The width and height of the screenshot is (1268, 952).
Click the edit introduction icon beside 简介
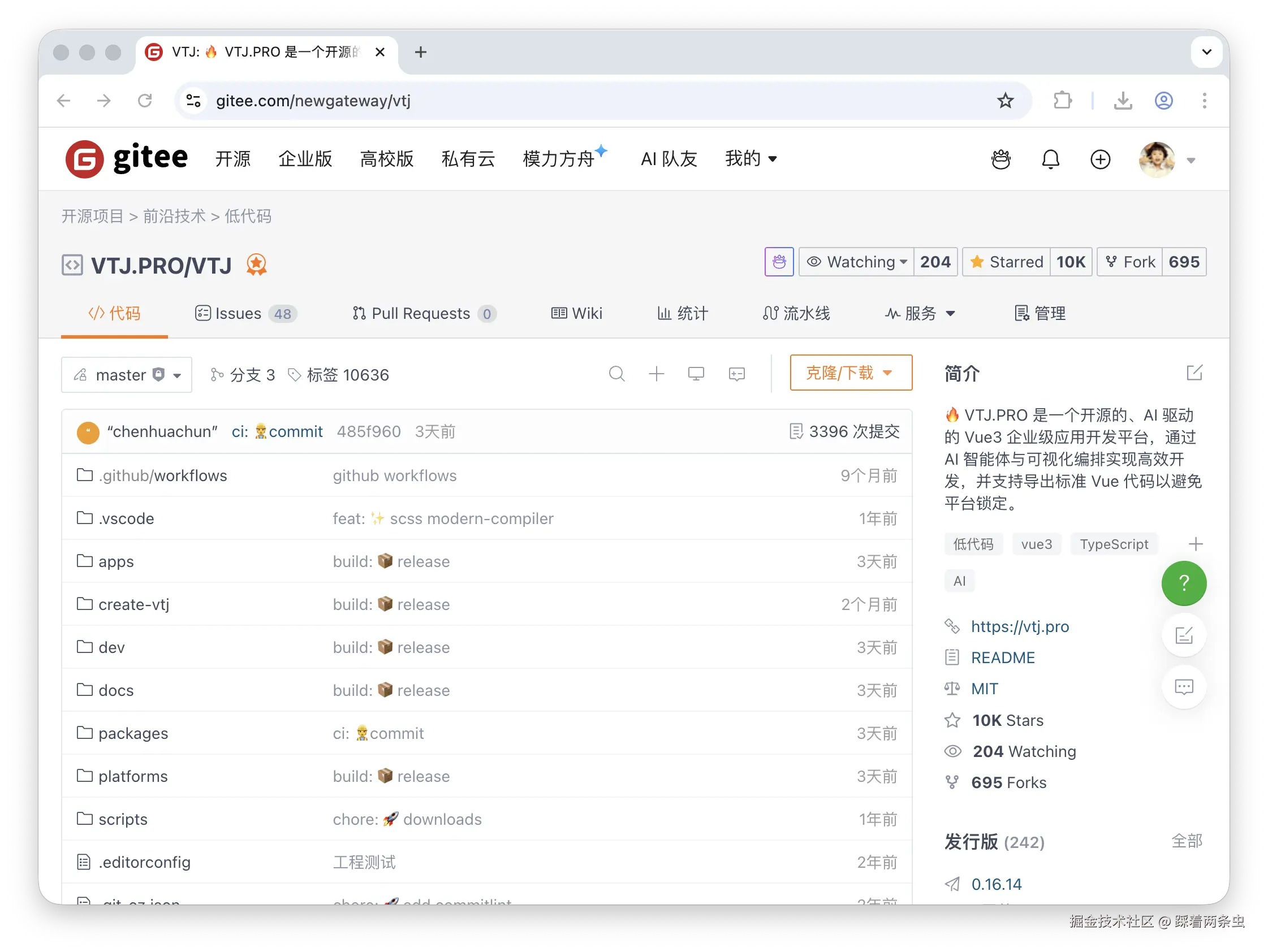[x=1194, y=373]
